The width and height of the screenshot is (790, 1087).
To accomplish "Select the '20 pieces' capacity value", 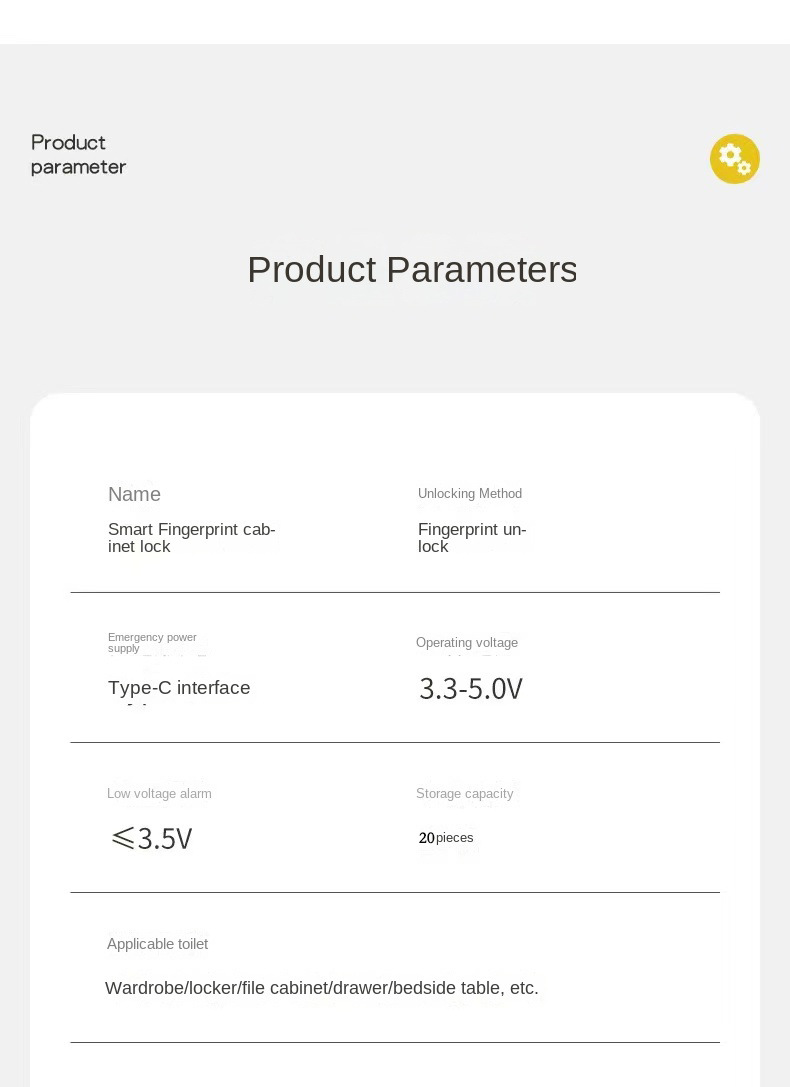I will pyautogui.click(x=446, y=838).
